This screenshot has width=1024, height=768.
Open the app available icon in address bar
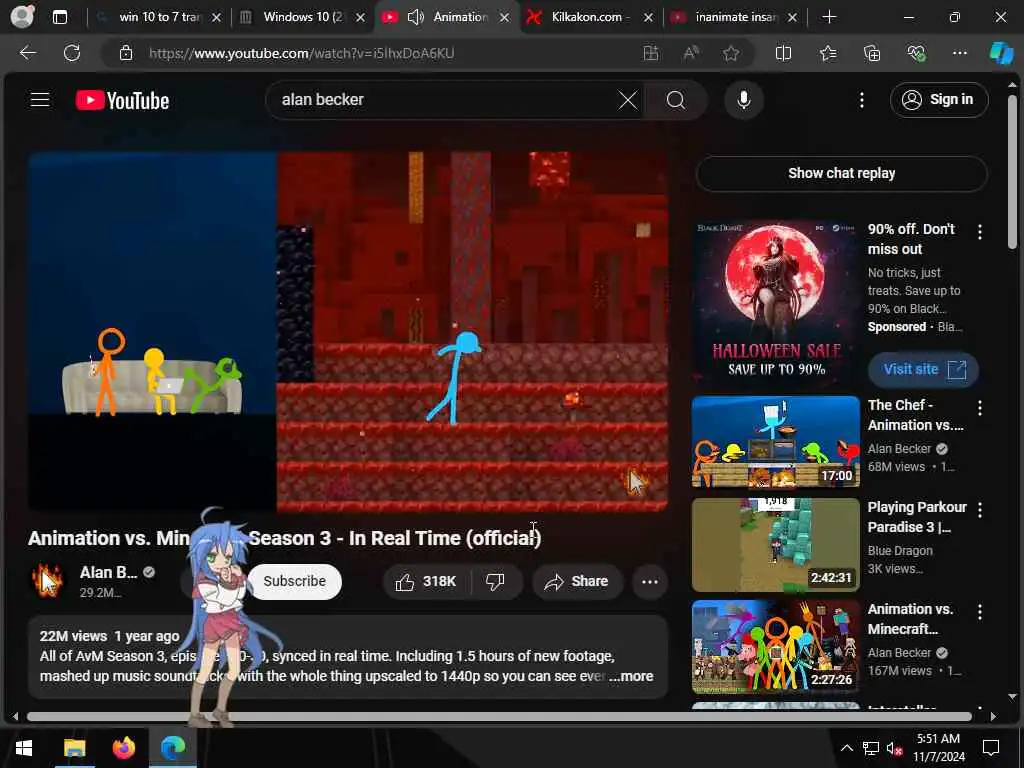(x=650, y=54)
